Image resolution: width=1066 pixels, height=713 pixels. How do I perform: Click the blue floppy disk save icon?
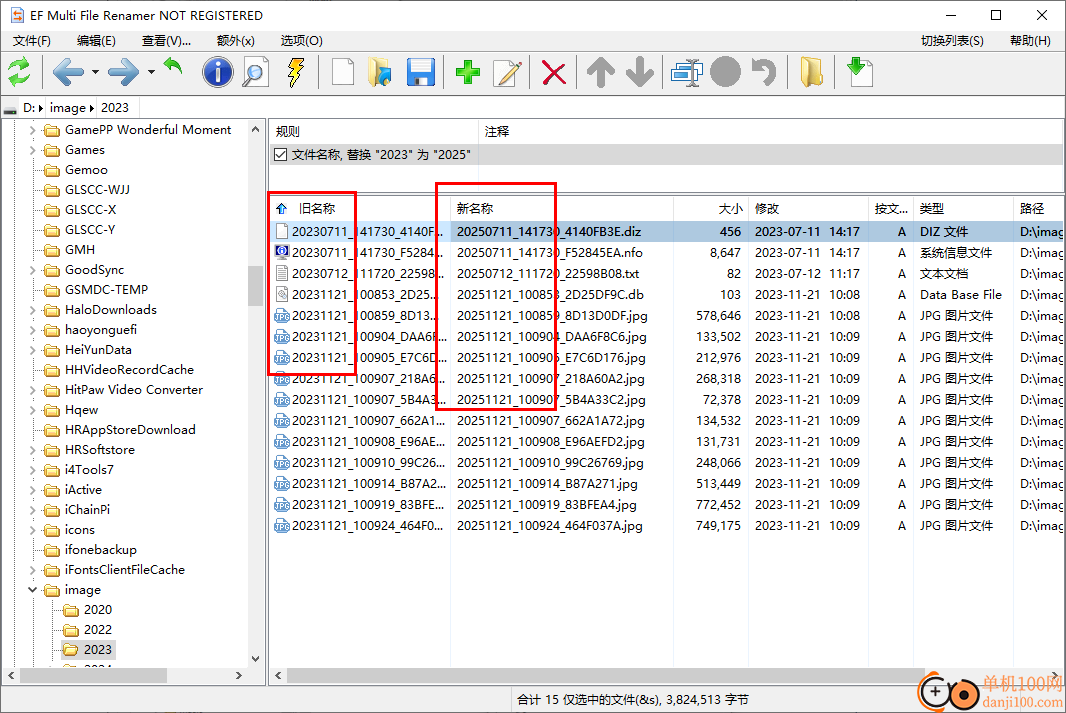click(421, 72)
